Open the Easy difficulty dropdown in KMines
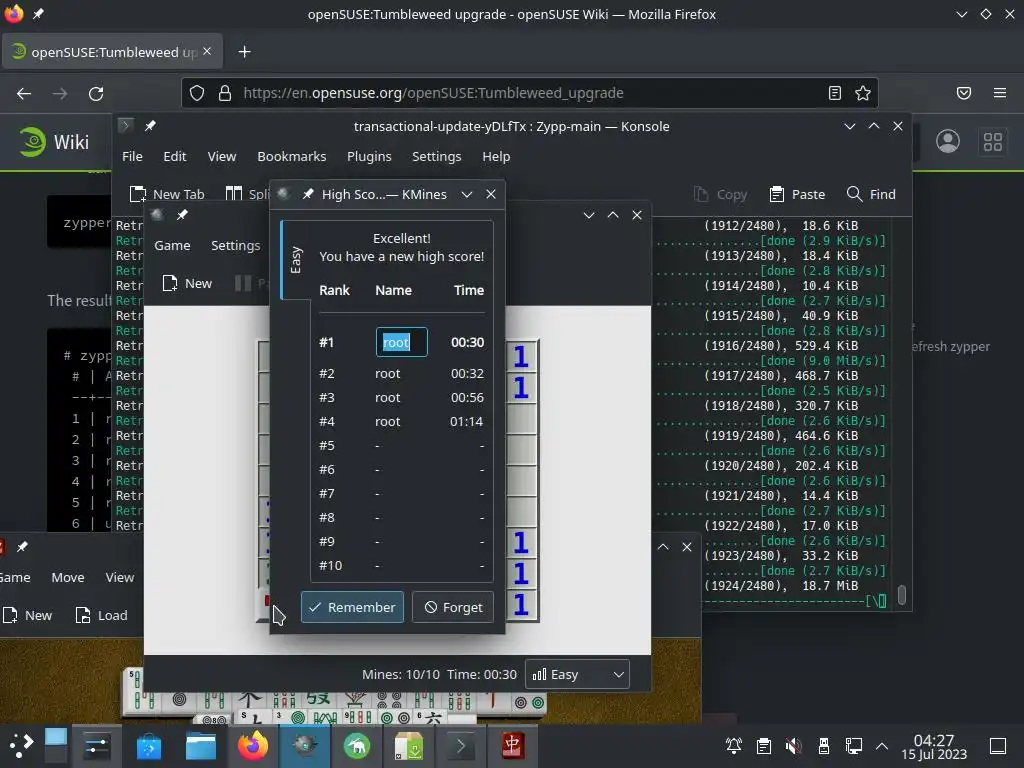 (577, 675)
